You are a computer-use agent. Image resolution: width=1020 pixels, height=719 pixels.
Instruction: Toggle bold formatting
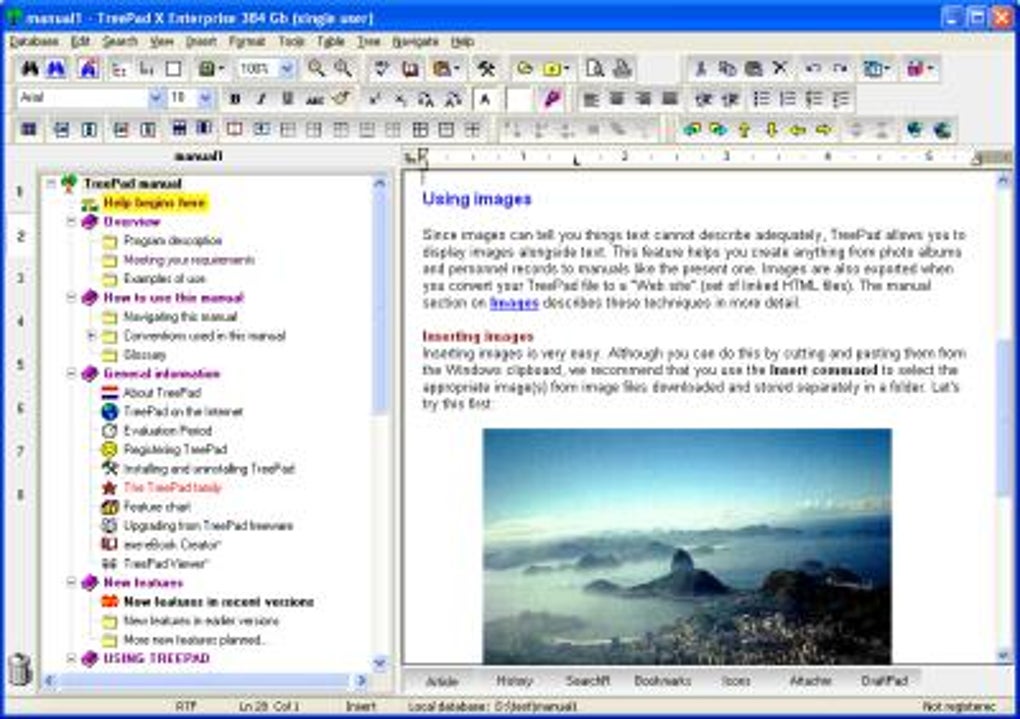[235, 99]
